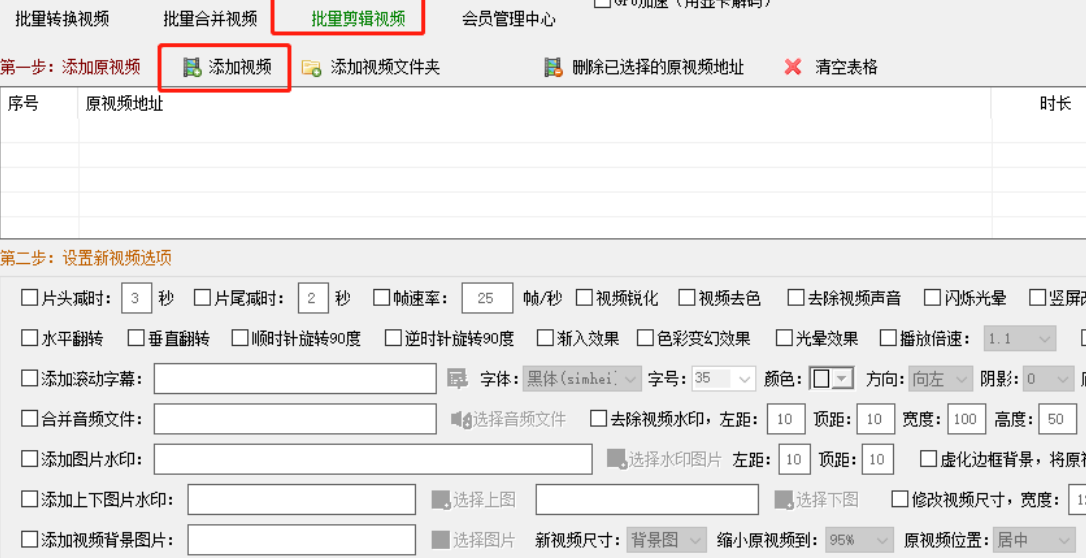Image resolution: width=1086 pixels, height=560 pixels.
Task: Open 会员管理中心 tab
Action: pyautogui.click(x=508, y=19)
